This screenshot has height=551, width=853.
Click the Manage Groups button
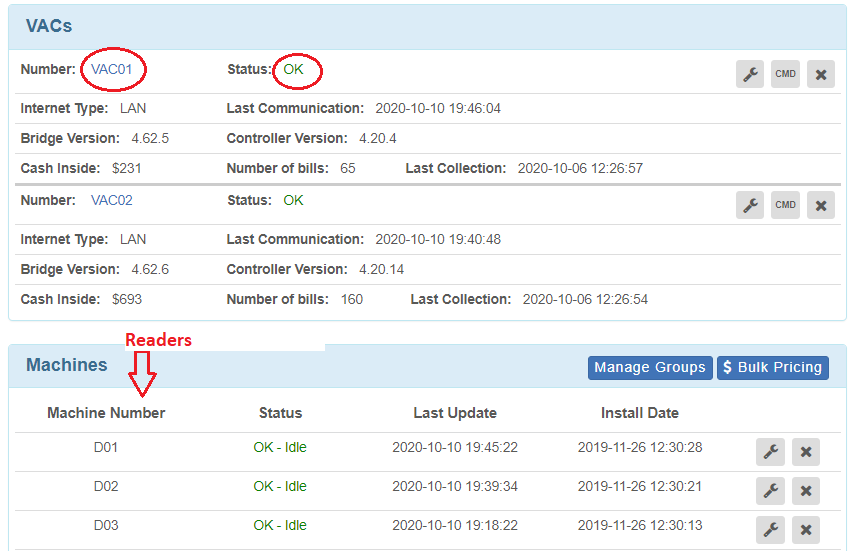pyautogui.click(x=650, y=368)
